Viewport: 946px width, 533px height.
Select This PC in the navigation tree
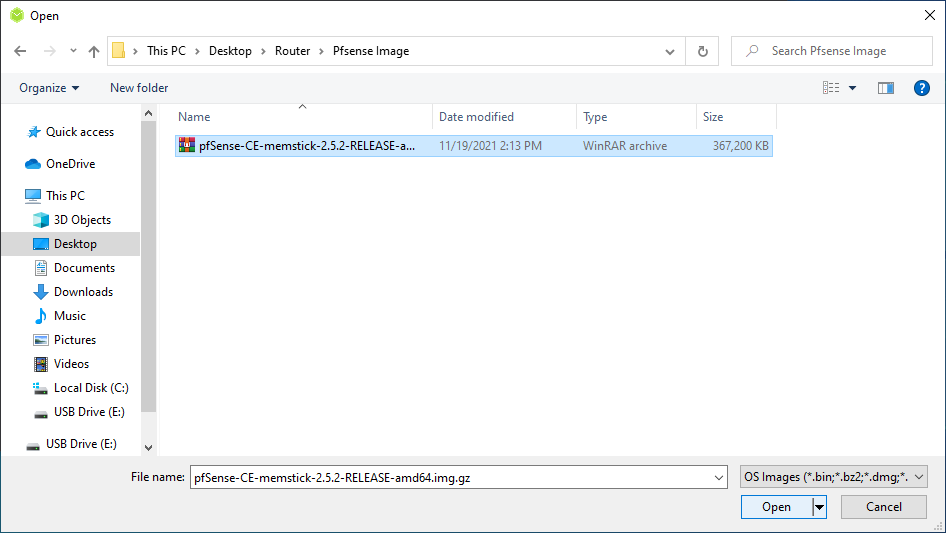click(x=65, y=196)
